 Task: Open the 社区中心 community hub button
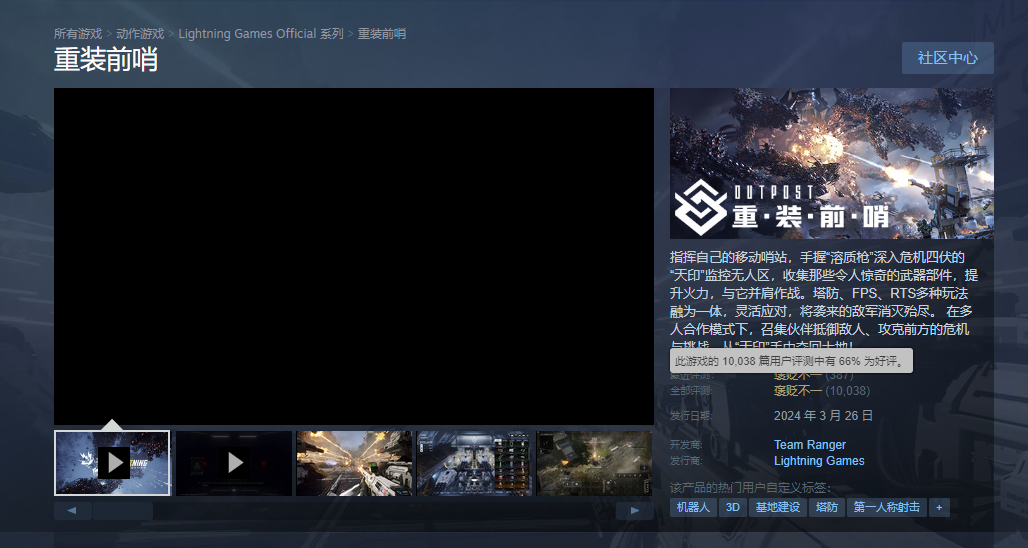[947, 58]
